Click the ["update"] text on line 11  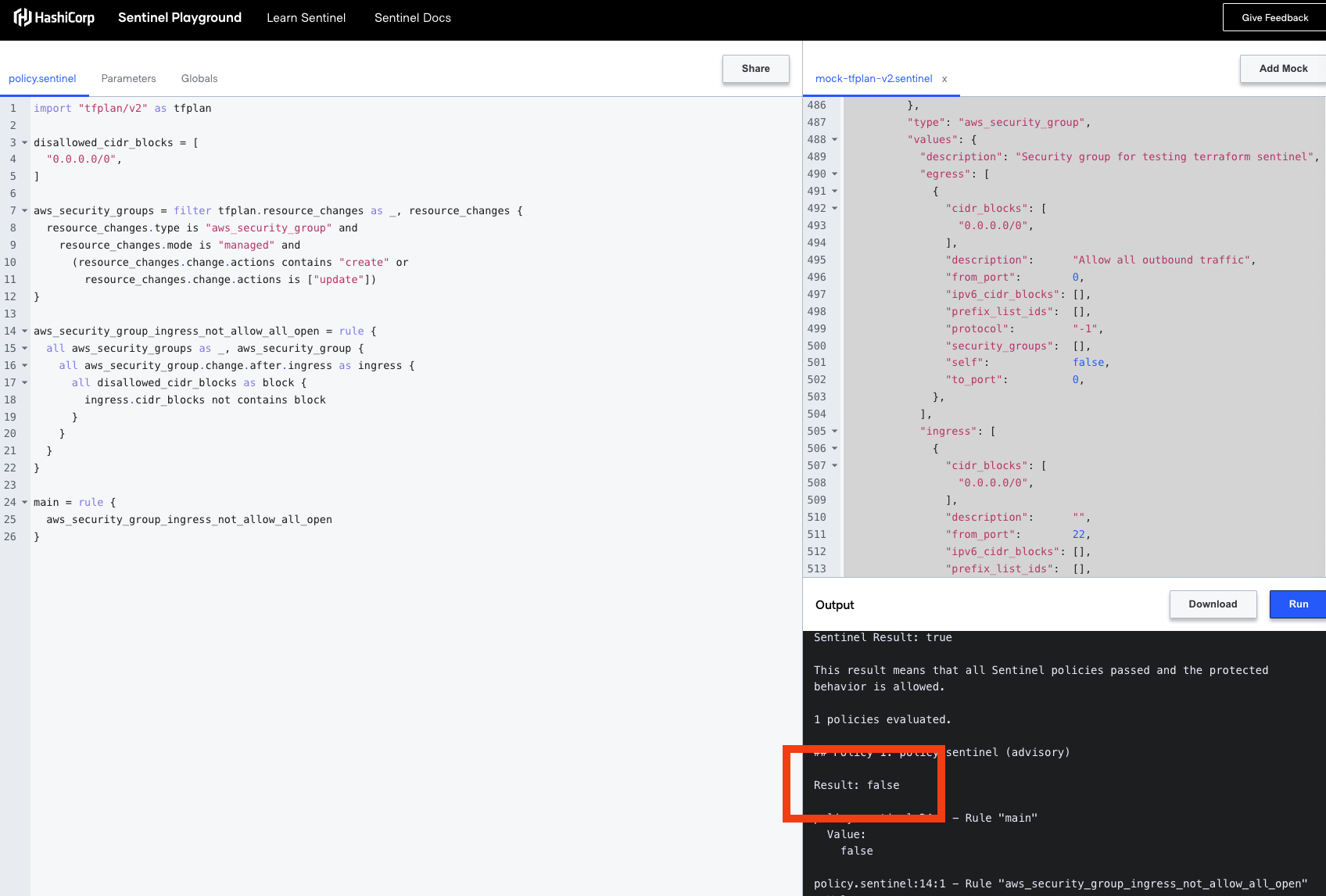click(339, 279)
